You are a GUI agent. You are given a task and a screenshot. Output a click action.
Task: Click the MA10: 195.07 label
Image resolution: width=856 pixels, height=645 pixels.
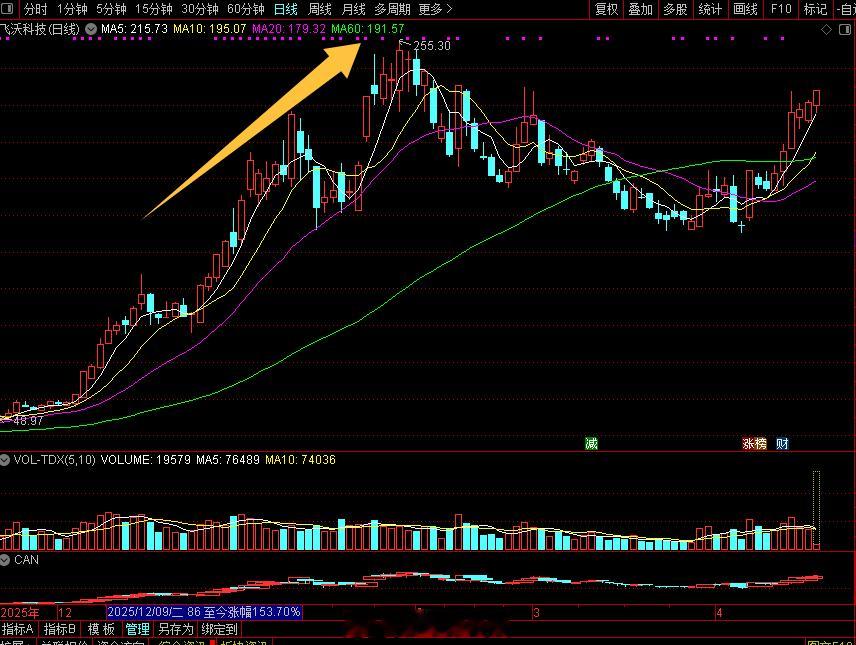[210, 29]
